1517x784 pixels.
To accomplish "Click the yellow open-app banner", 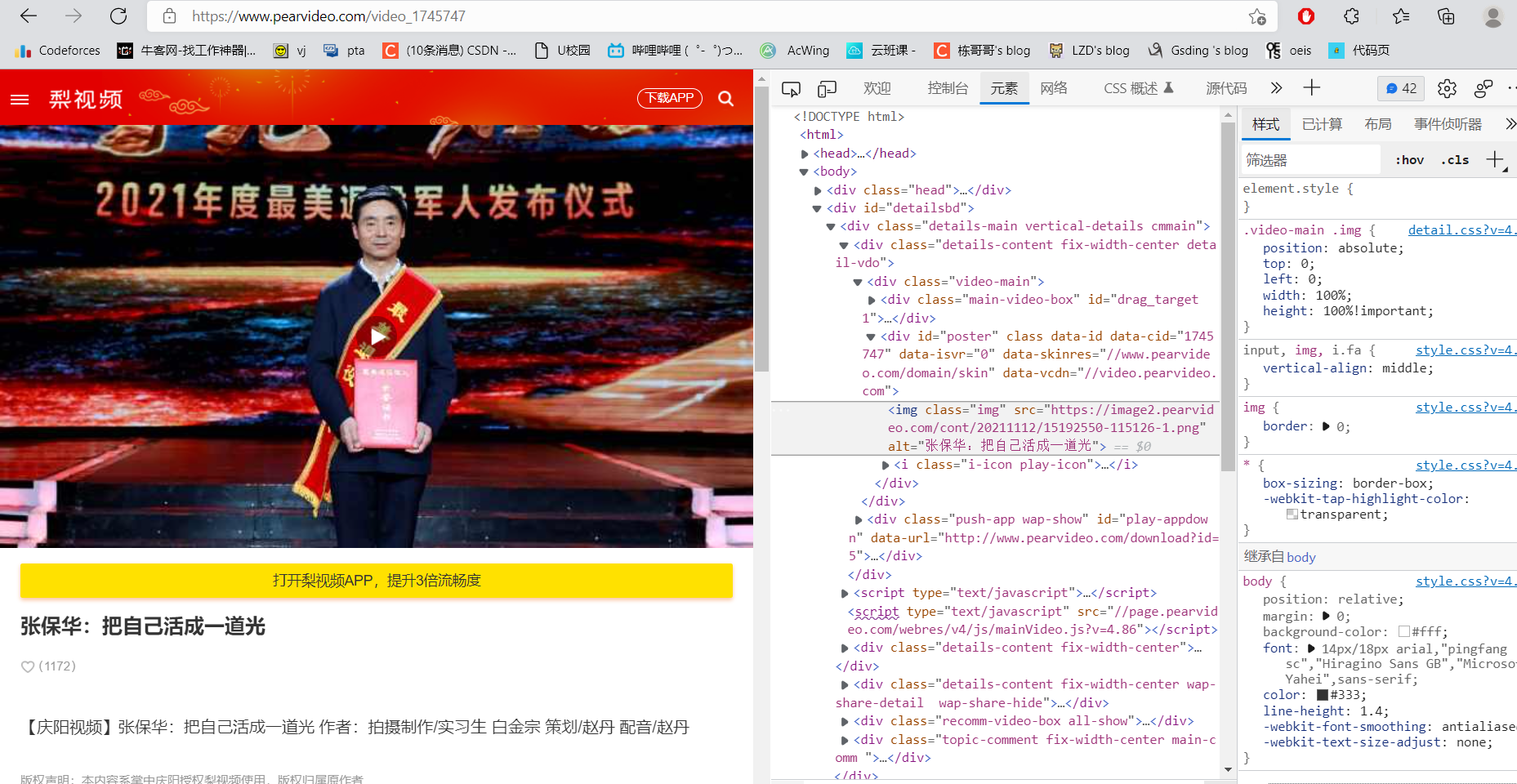I will [x=377, y=581].
